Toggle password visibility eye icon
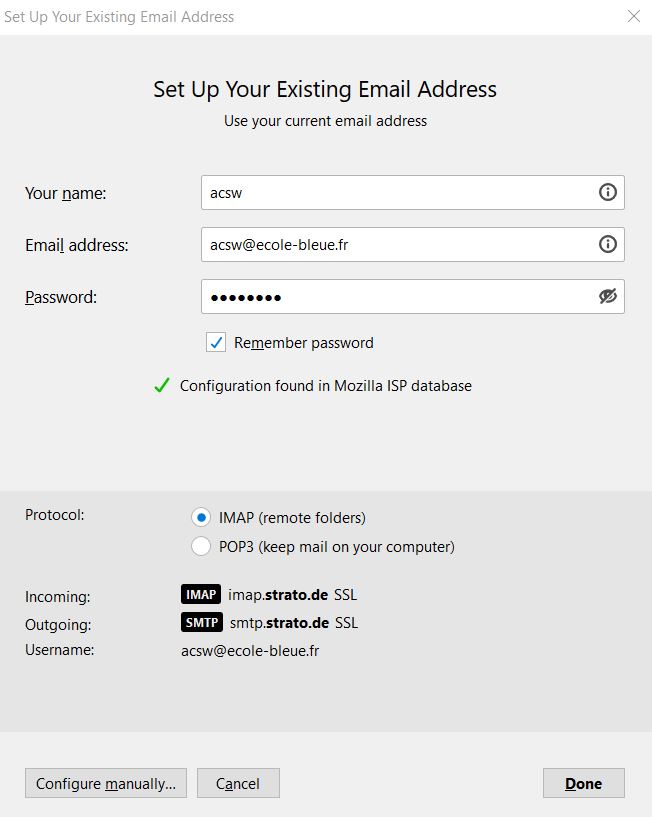652x817 pixels. tap(607, 296)
